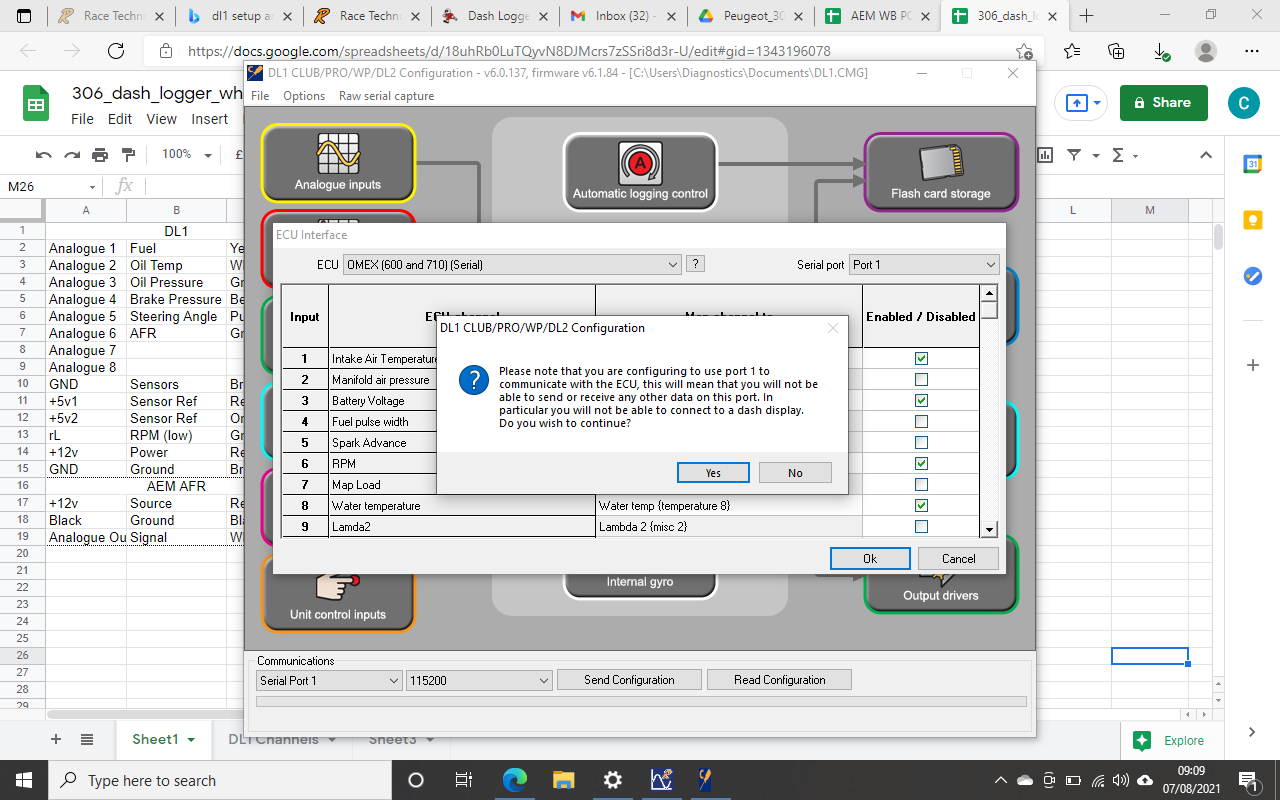Toggle Fuel pulse width enabled checkbox
Viewport: 1280px width, 800px height.
click(x=921, y=422)
